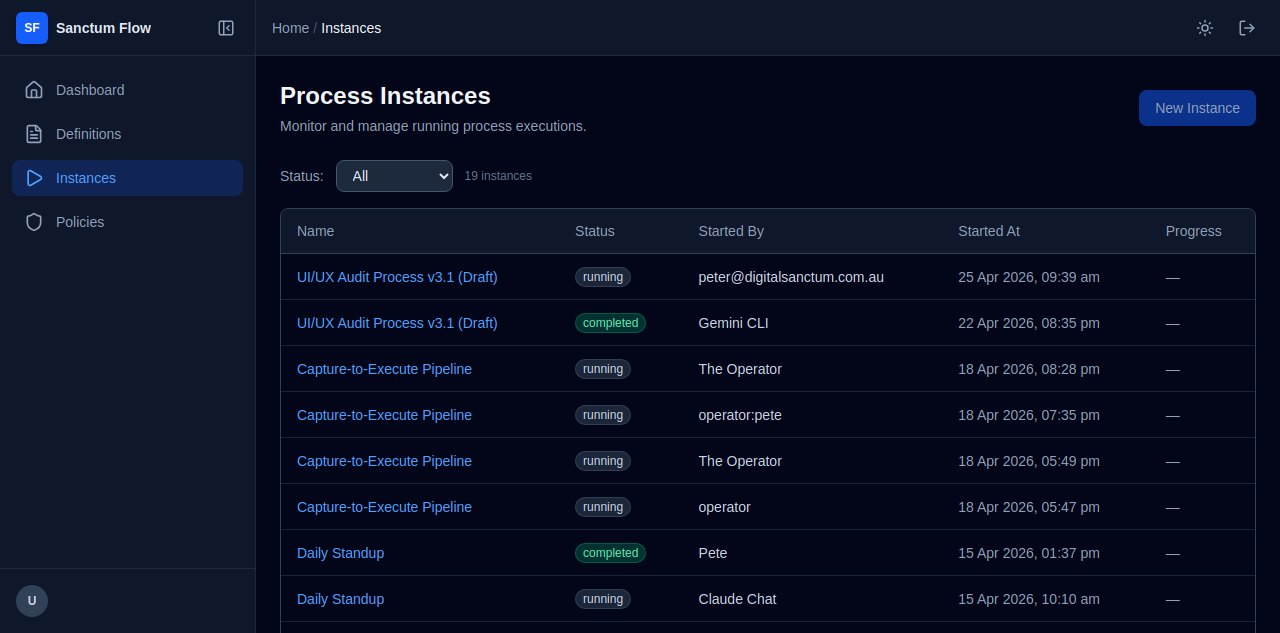Click the Home breadcrumb link
The height and width of the screenshot is (633, 1280).
(x=290, y=28)
